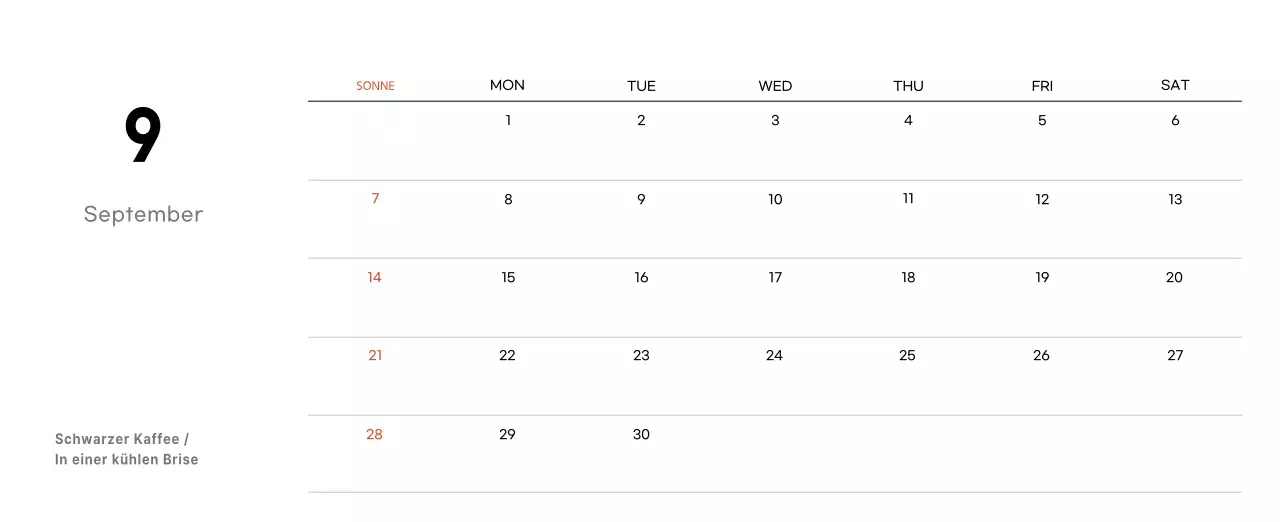Select date 6 in Saturday column
This screenshot has width=1280, height=522.
click(1175, 121)
